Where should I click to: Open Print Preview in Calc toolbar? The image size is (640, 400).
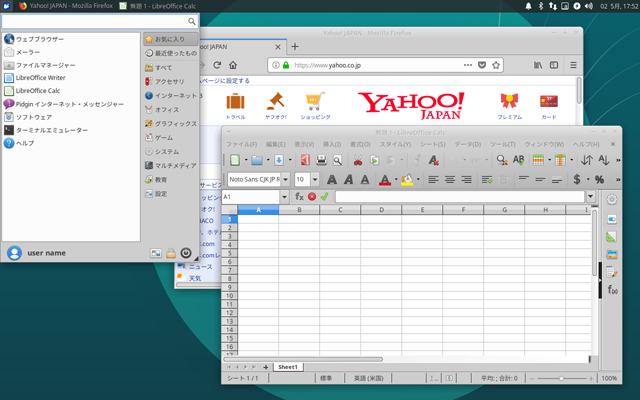click(337, 160)
